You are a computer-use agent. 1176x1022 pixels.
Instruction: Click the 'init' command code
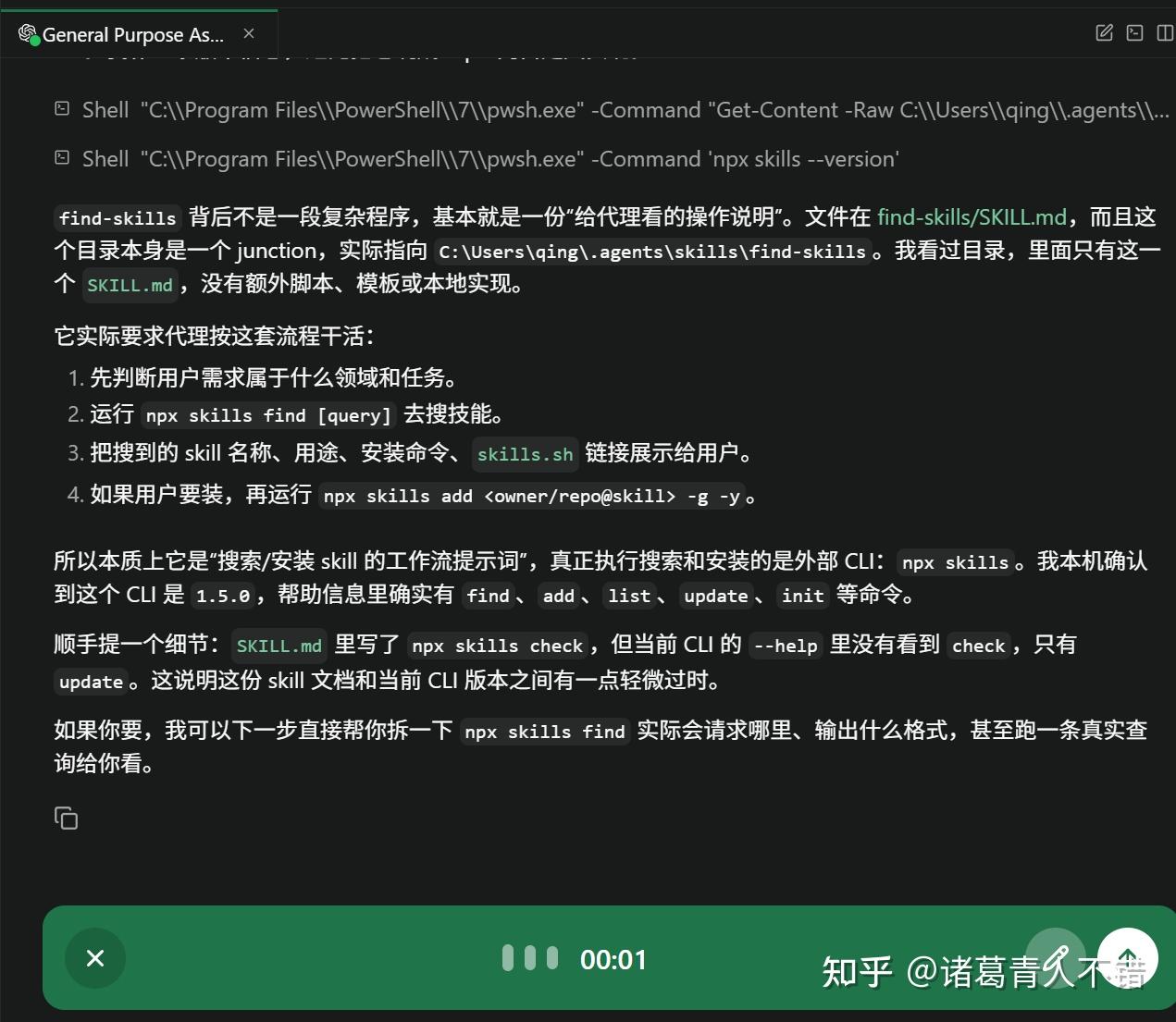[802, 596]
